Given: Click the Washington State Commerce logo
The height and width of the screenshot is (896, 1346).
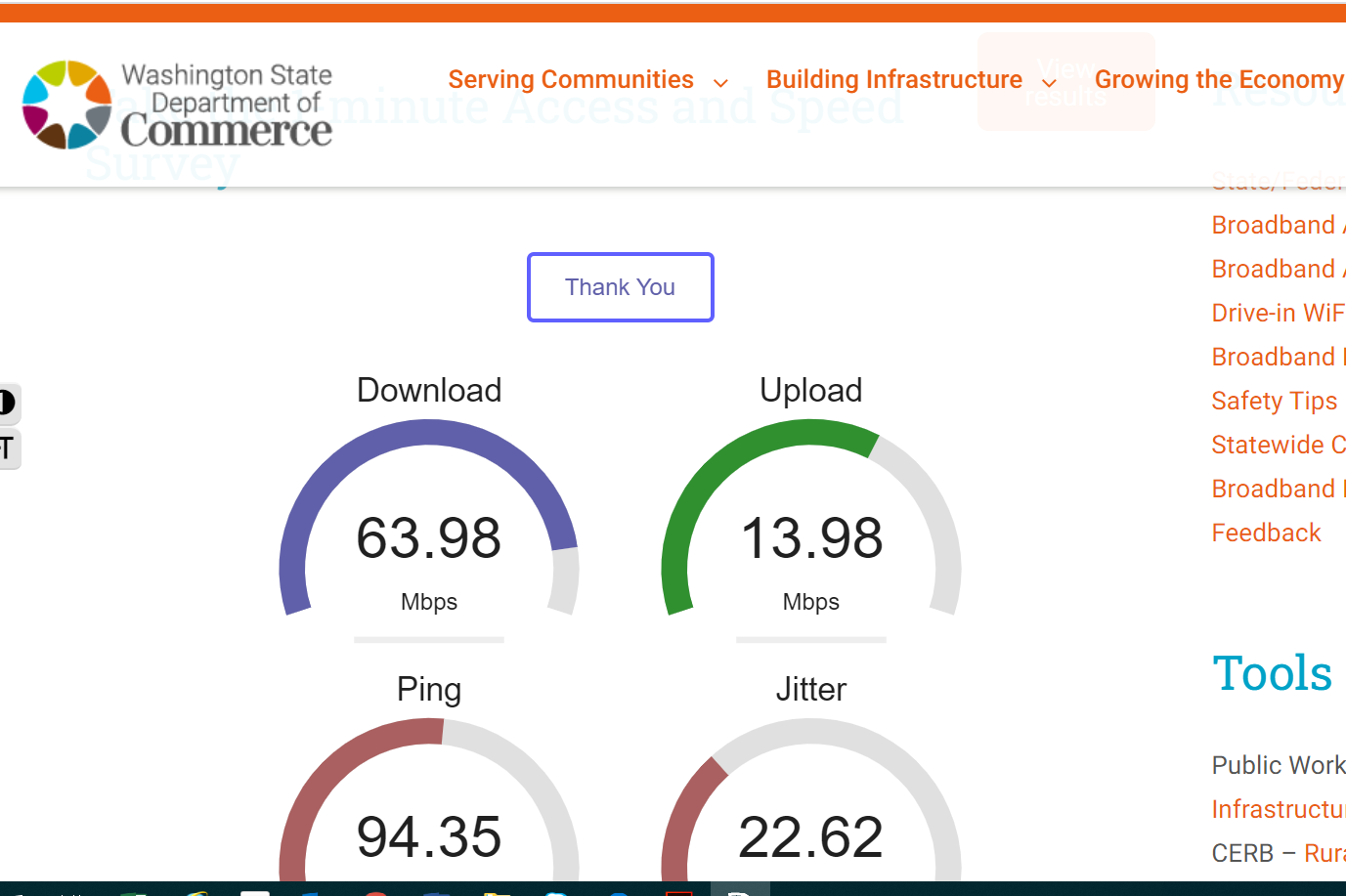Looking at the screenshot, I should 177,105.
